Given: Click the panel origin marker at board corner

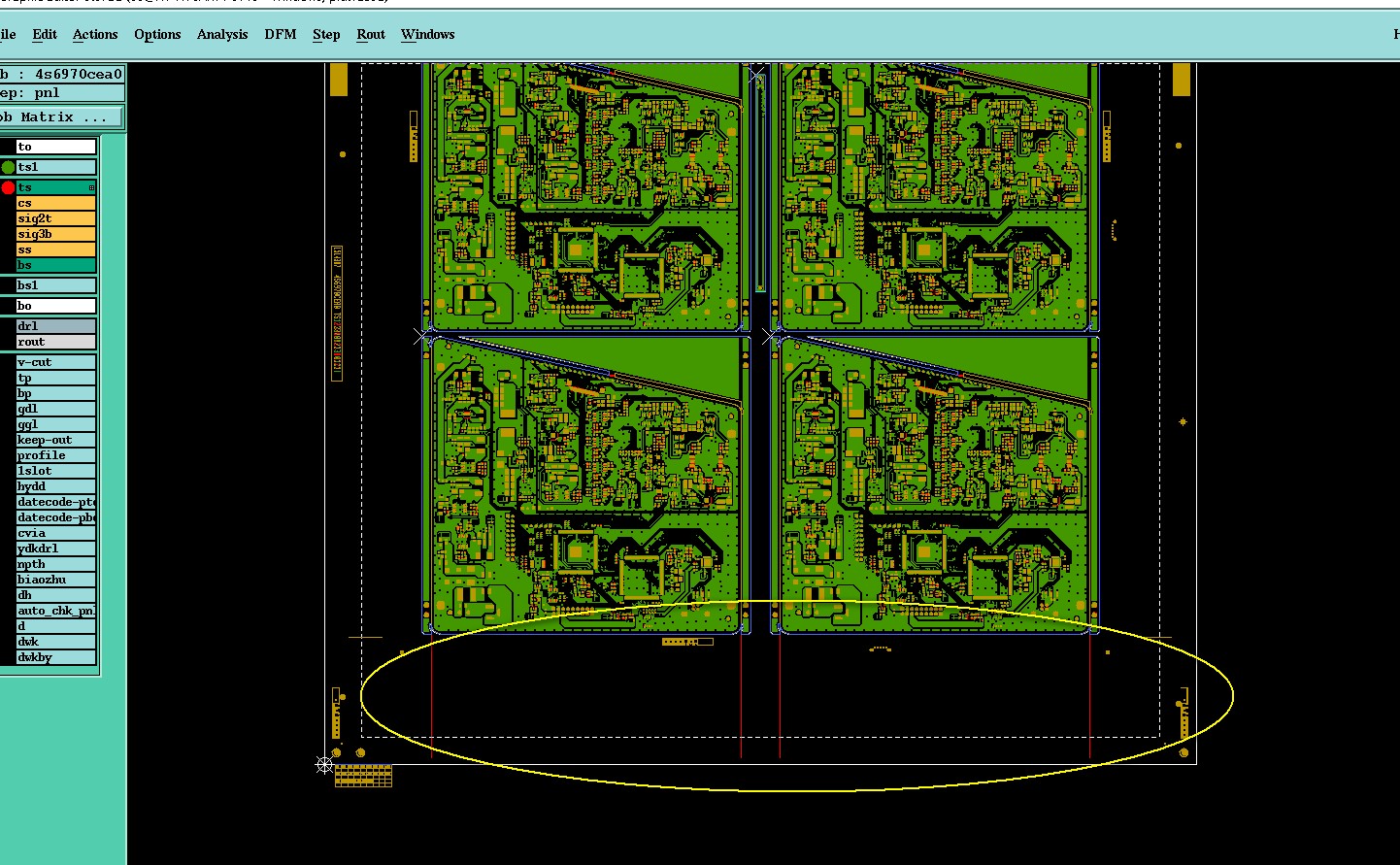Looking at the screenshot, I should (x=324, y=765).
